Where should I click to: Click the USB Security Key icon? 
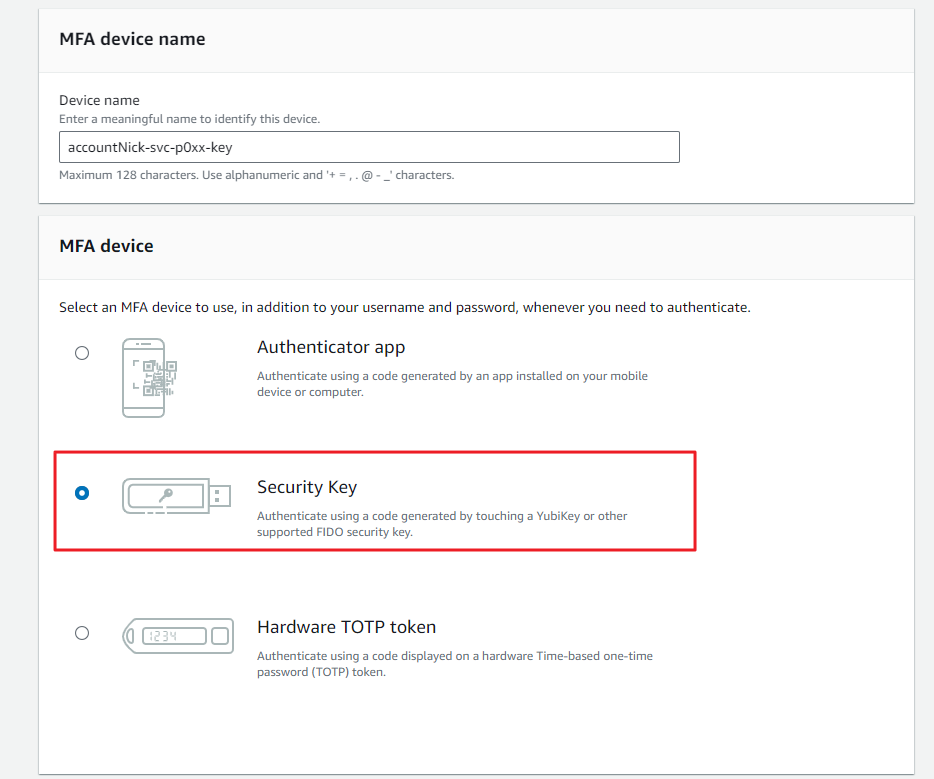(x=176, y=496)
